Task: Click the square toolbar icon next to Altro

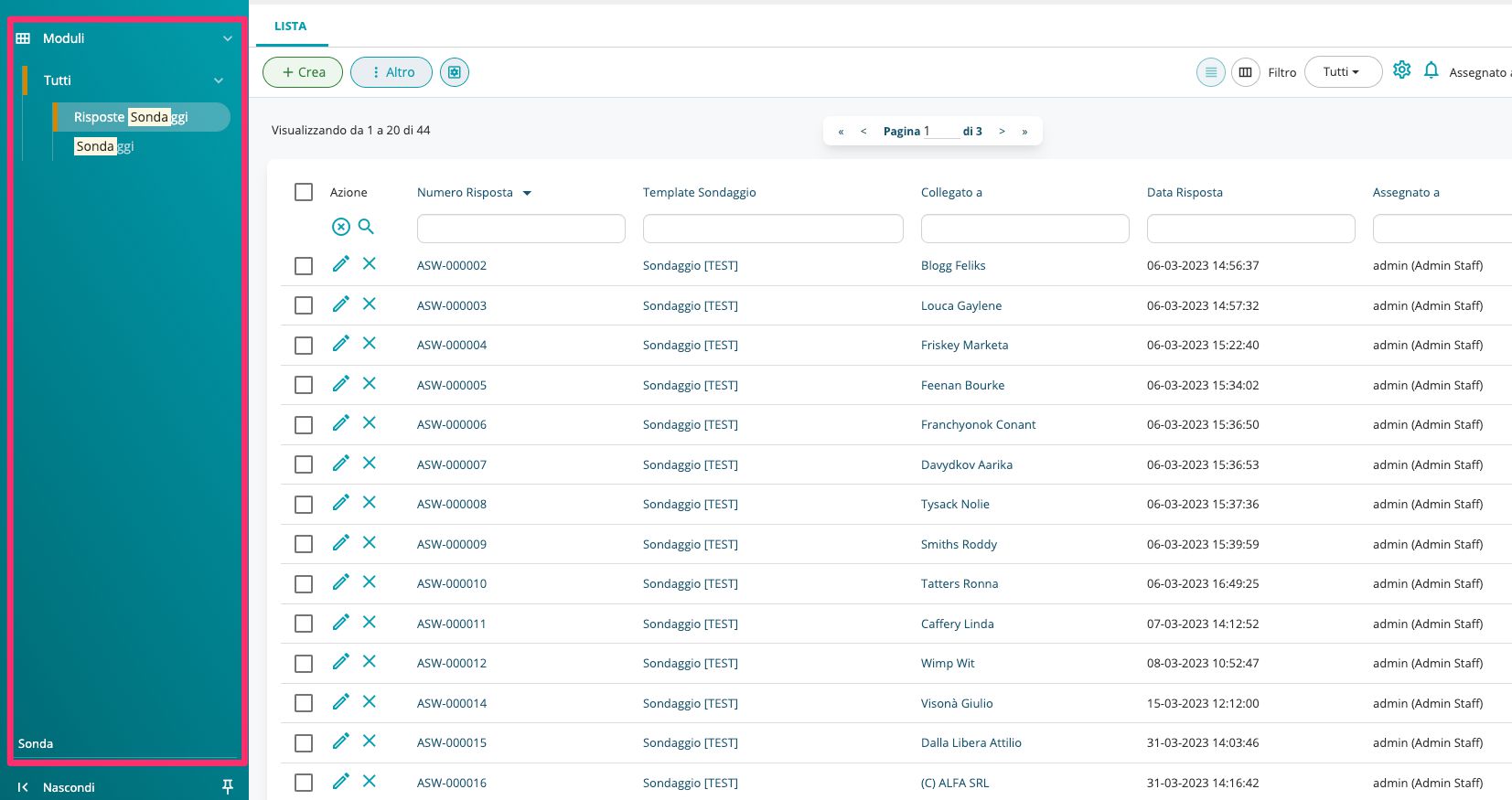Action: coord(455,72)
